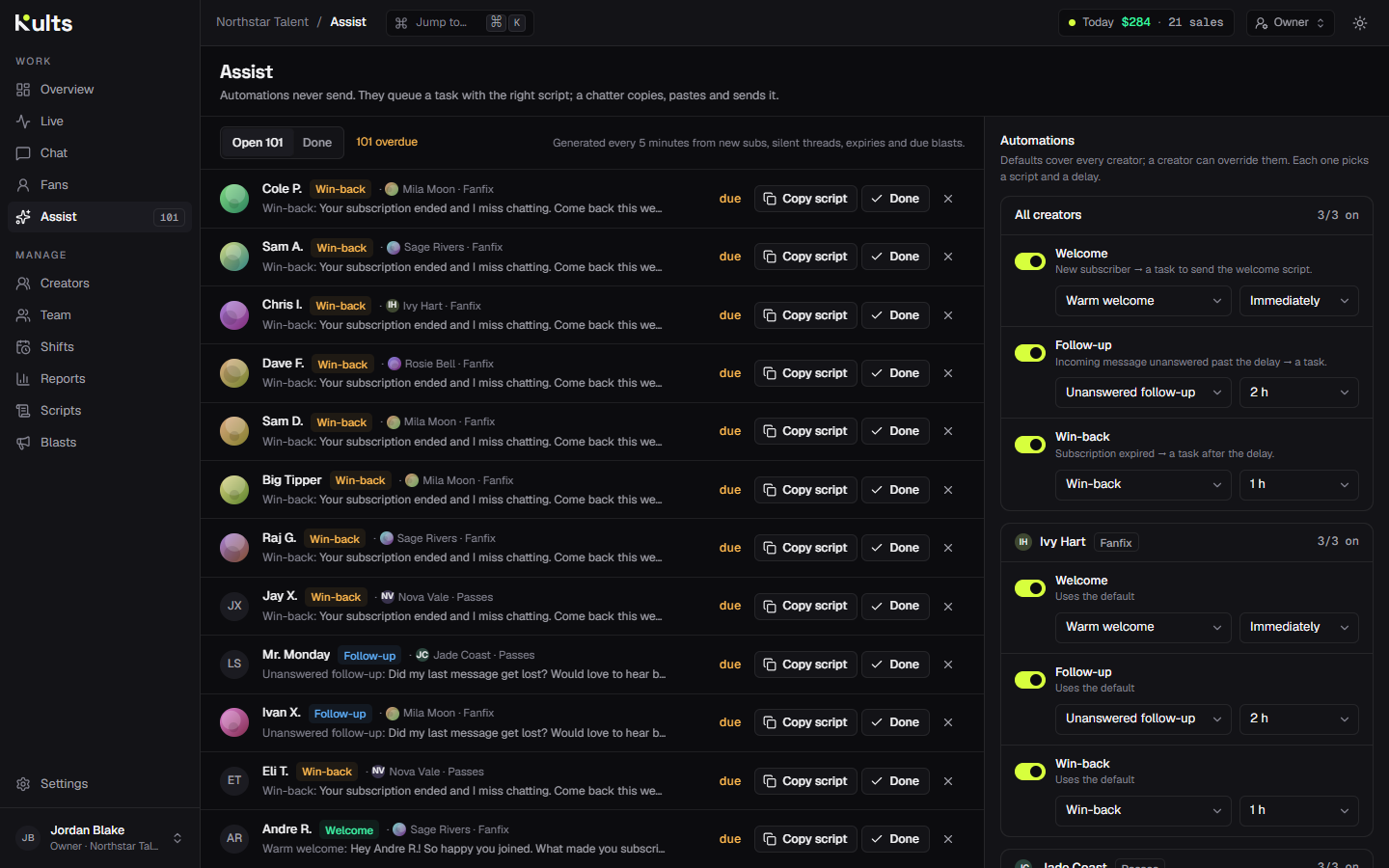Open the Team page
This screenshot has height=868, width=1389.
coord(99,315)
